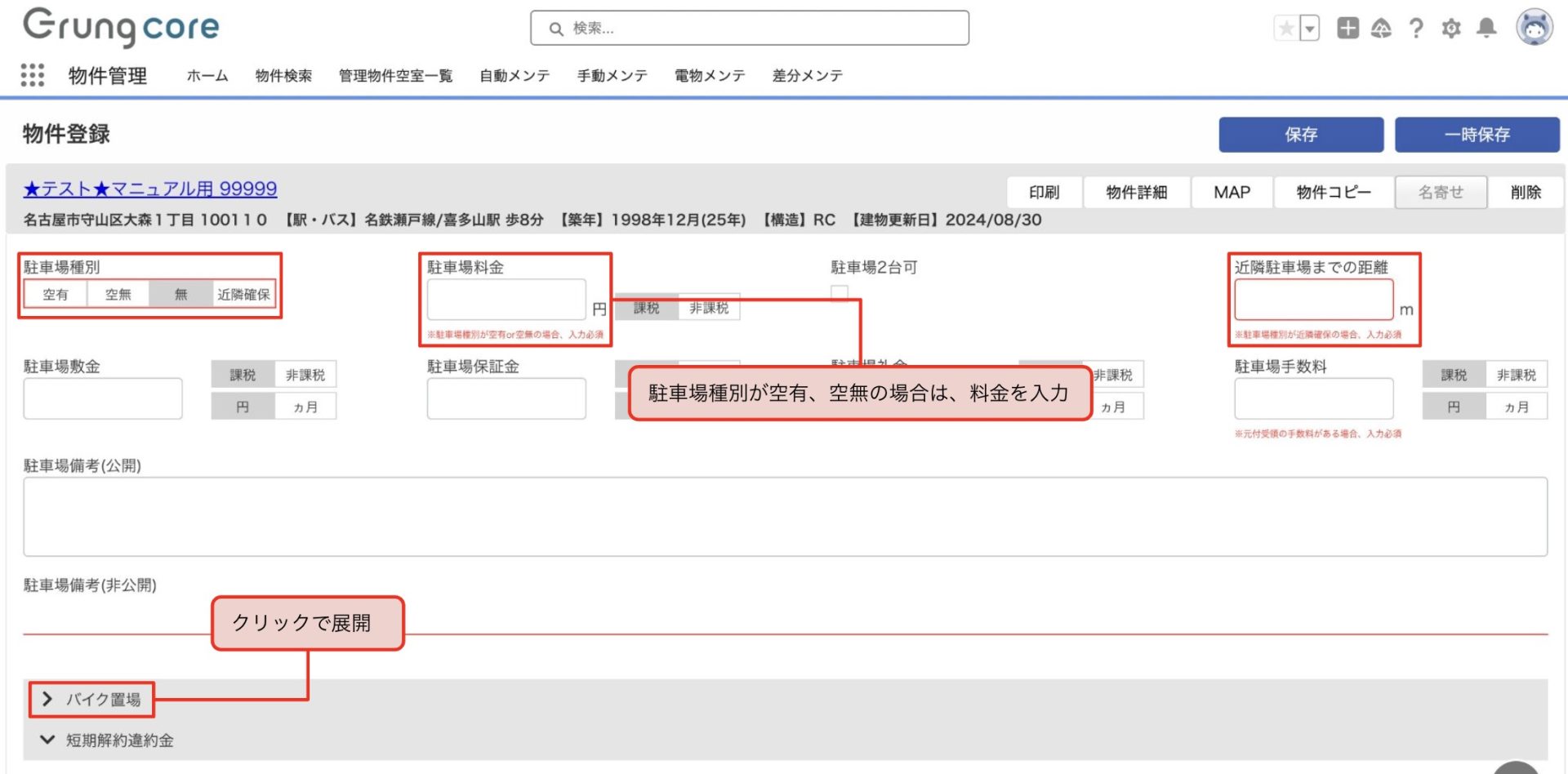Click the 駐車場備考(公開) text area

click(x=784, y=517)
